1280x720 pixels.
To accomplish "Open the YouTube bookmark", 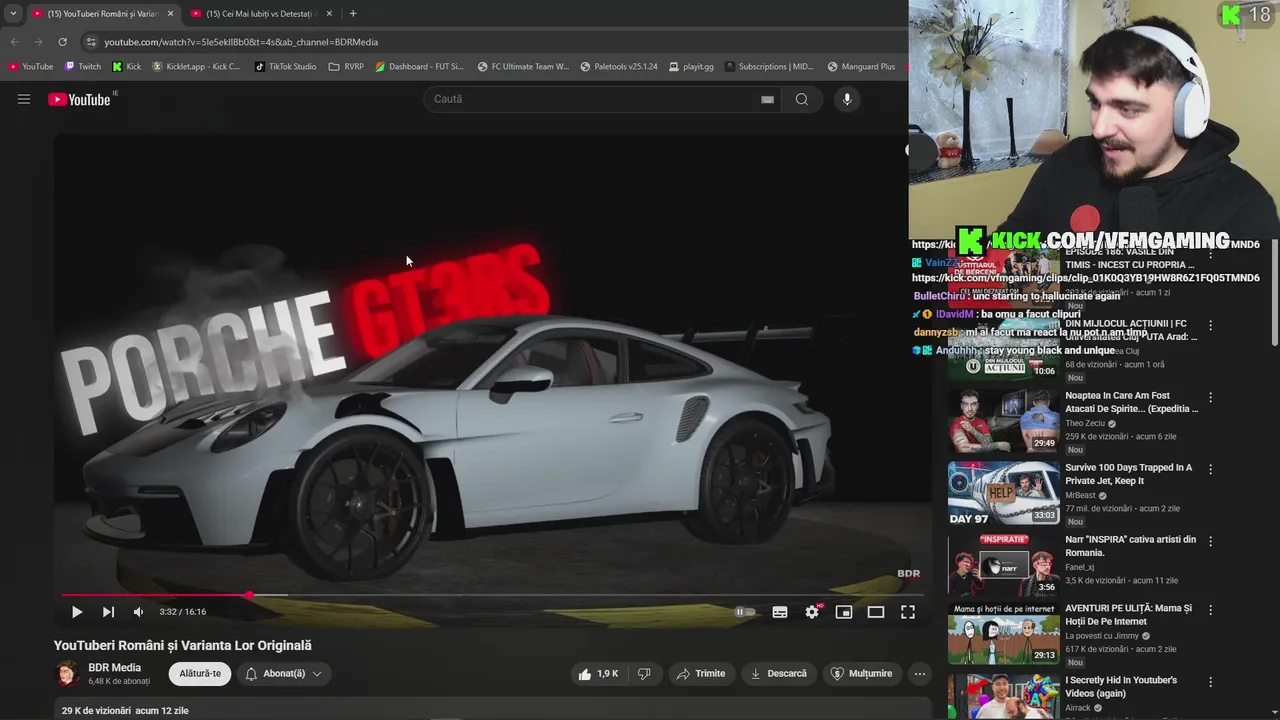I will 31,67.
